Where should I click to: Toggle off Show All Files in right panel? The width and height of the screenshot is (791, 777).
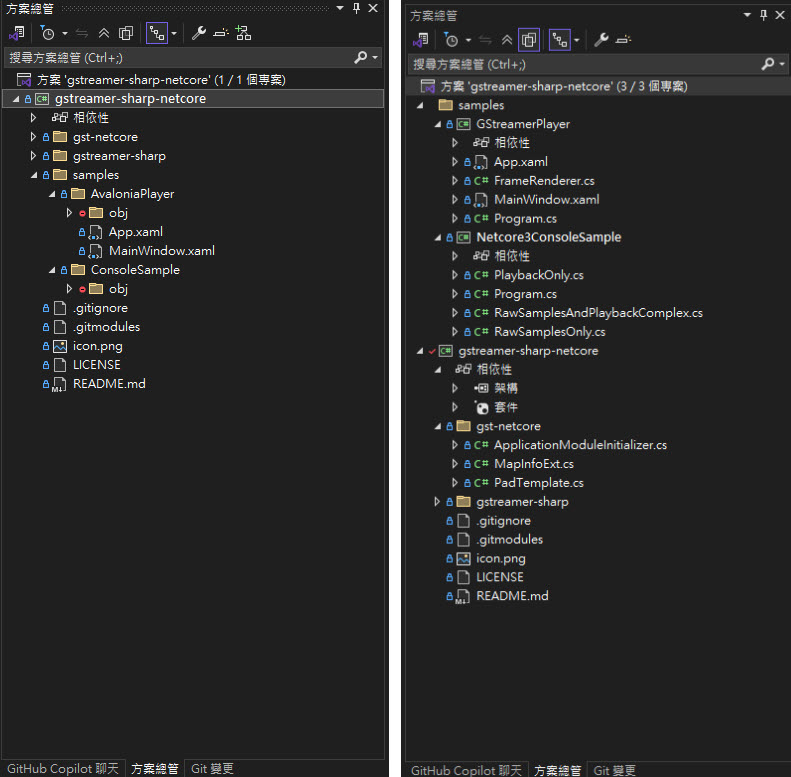(x=529, y=40)
